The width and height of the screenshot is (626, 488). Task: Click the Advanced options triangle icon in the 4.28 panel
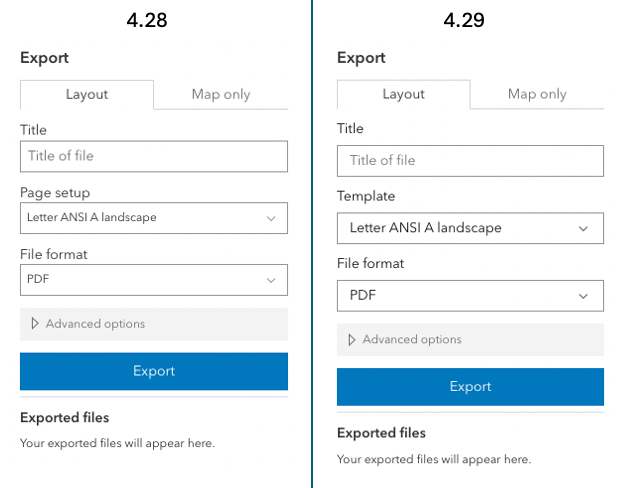35,324
